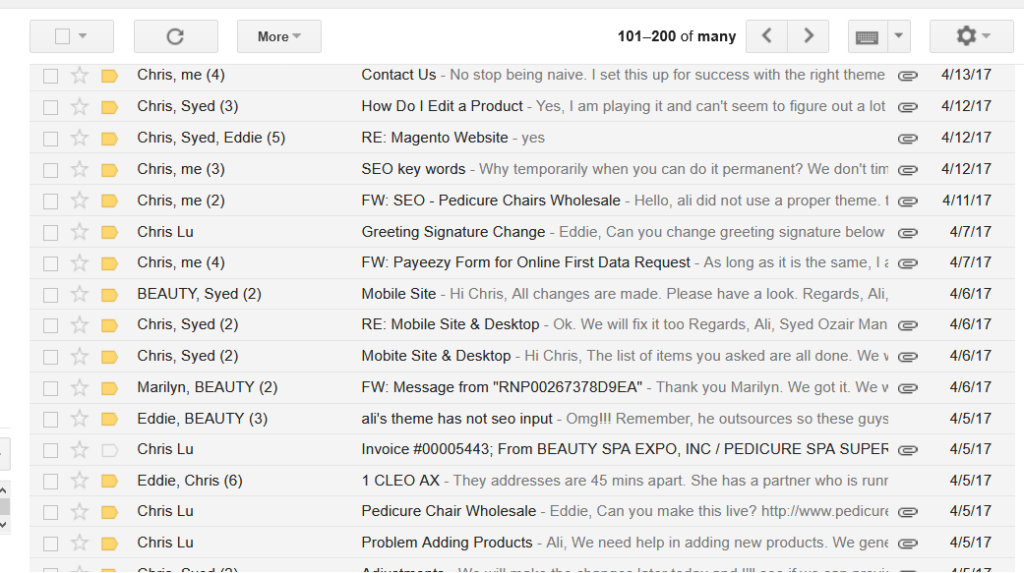Go to older messages with right arrow

(808, 37)
